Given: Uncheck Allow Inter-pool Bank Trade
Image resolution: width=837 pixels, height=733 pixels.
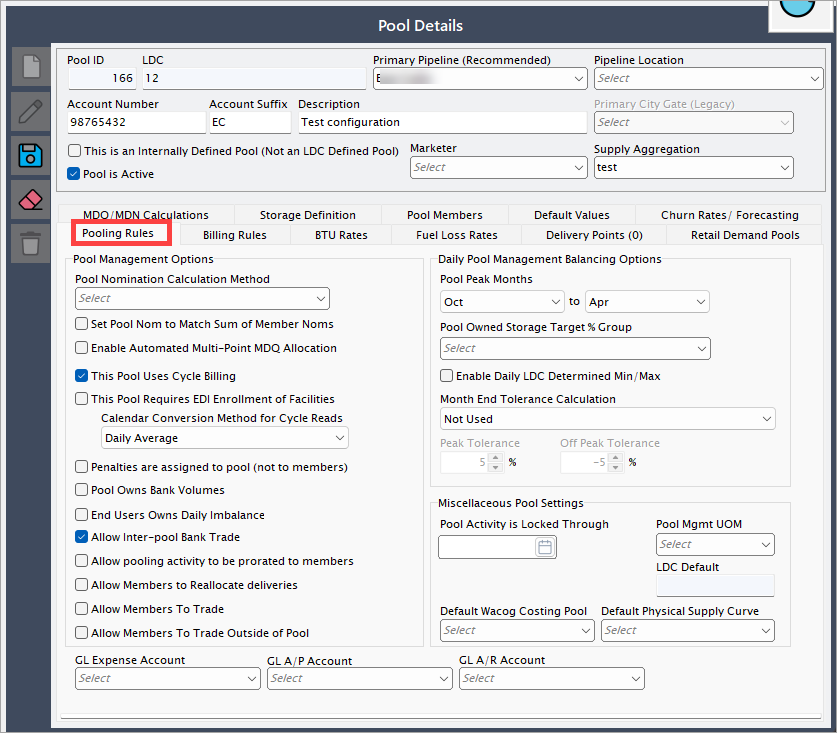Looking at the screenshot, I should (x=81, y=537).
